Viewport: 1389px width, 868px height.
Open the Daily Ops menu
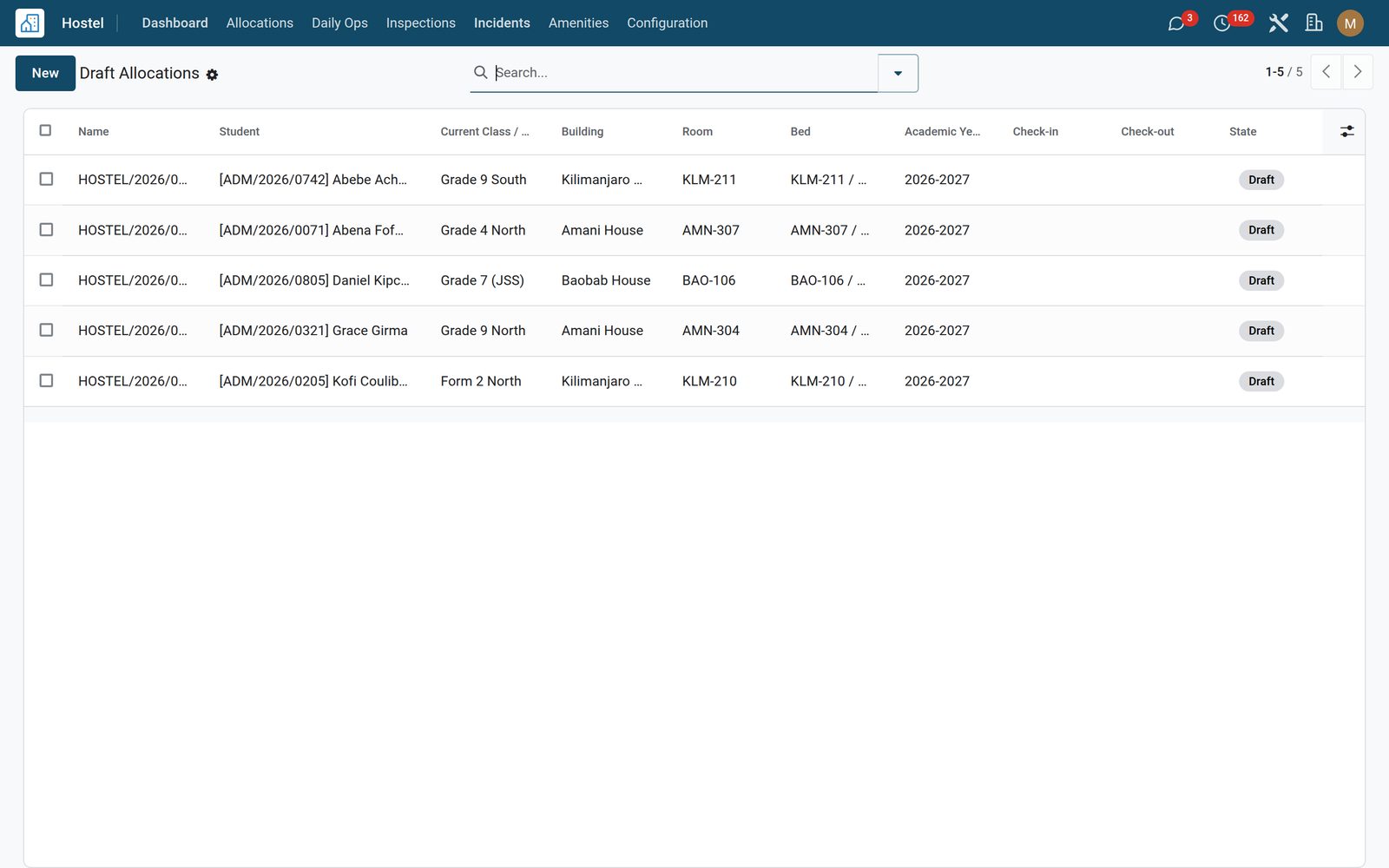tap(339, 23)
